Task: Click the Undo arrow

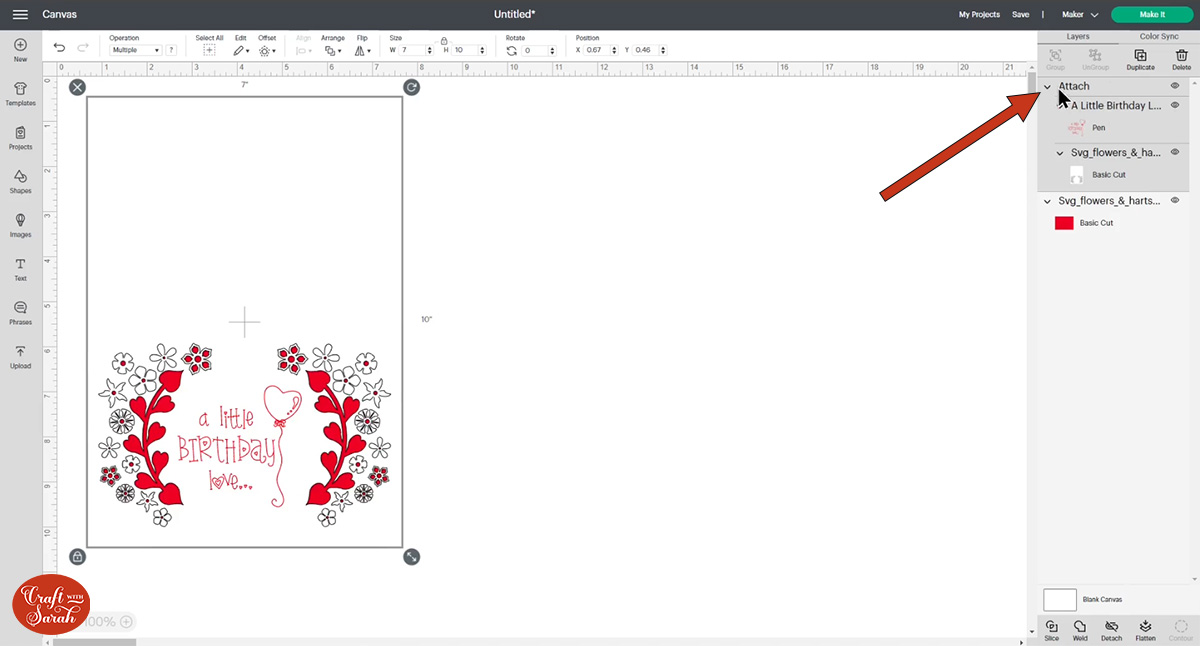Action: click(59, 48)
